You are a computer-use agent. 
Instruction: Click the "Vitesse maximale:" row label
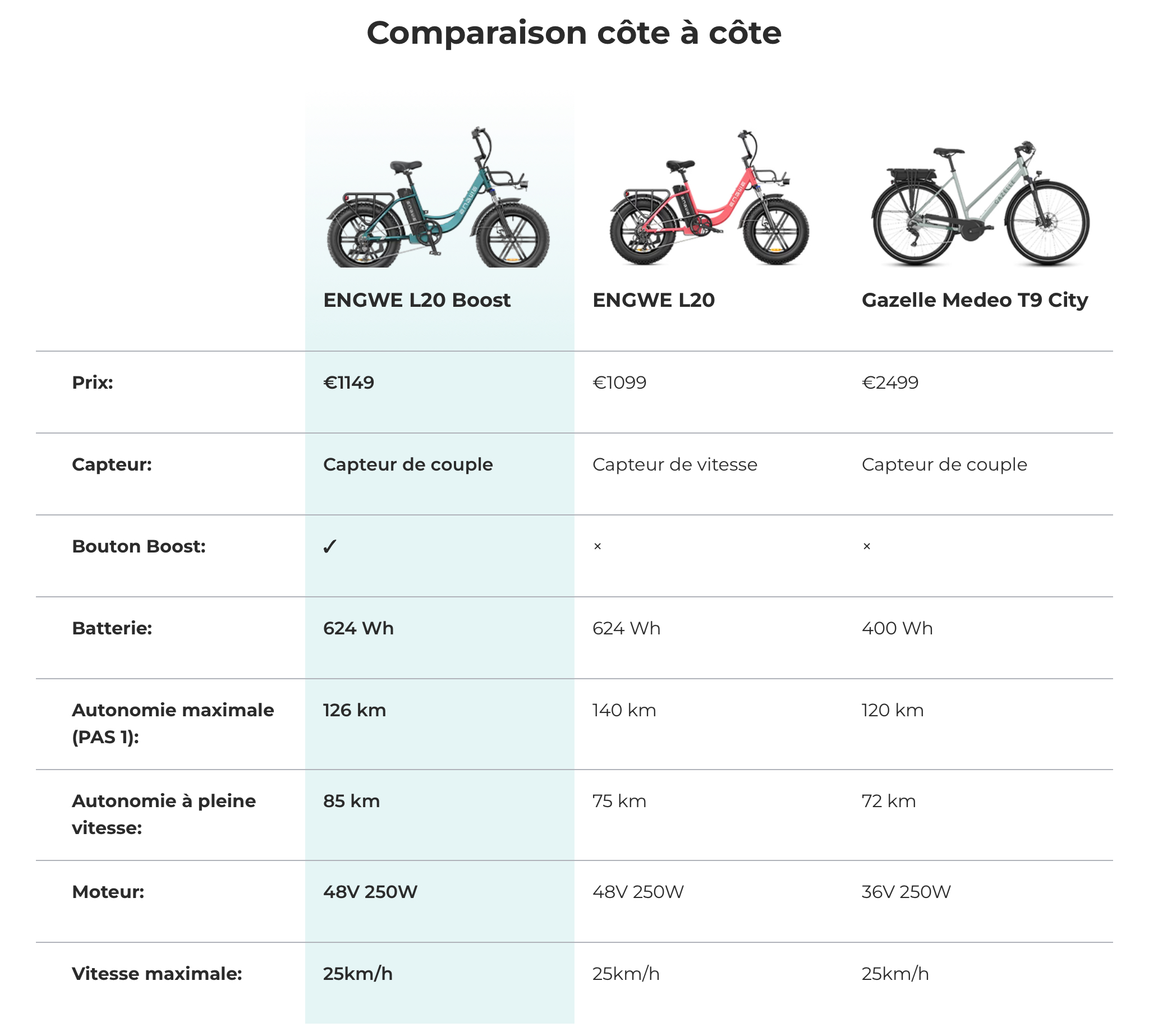point(157,974)
